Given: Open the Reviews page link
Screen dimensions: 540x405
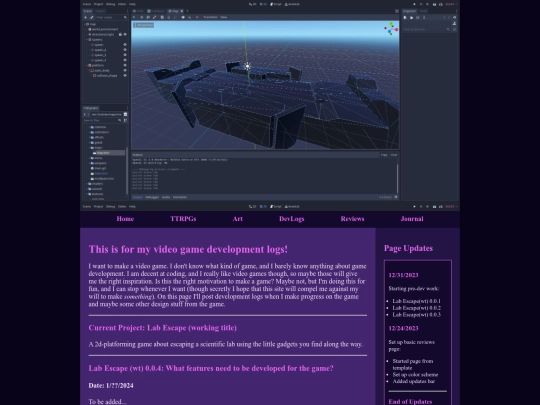Looking at the screenshot, I should pyautogui.click(x=352, y=219).
